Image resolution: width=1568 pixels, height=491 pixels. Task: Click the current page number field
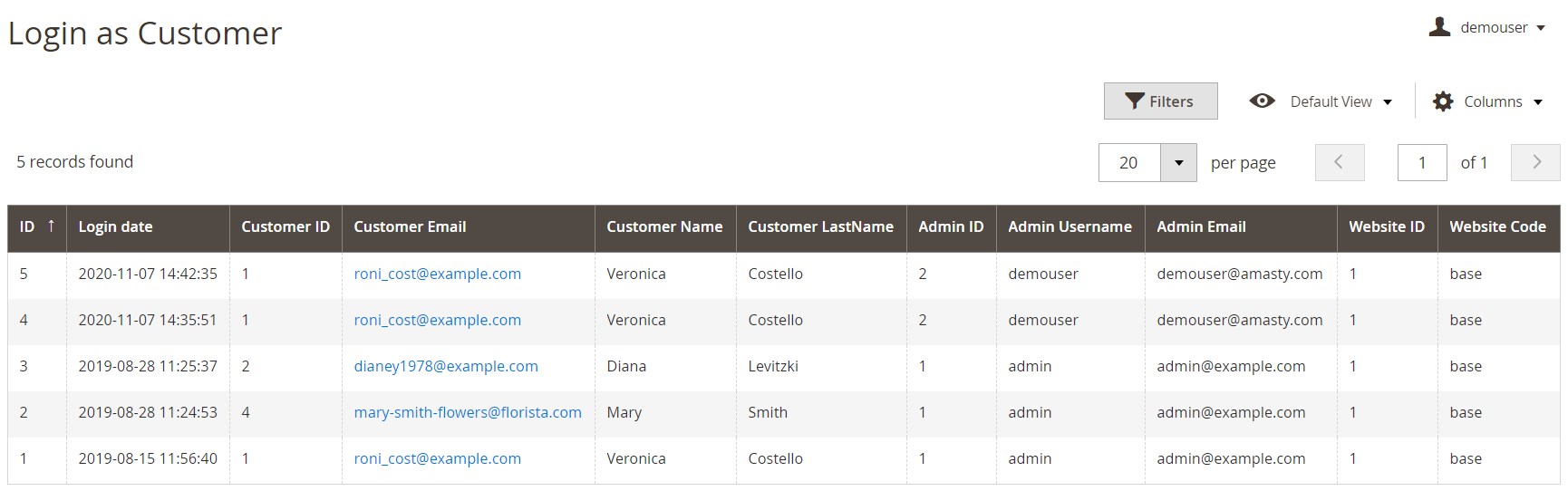(x=1421, y=163)
